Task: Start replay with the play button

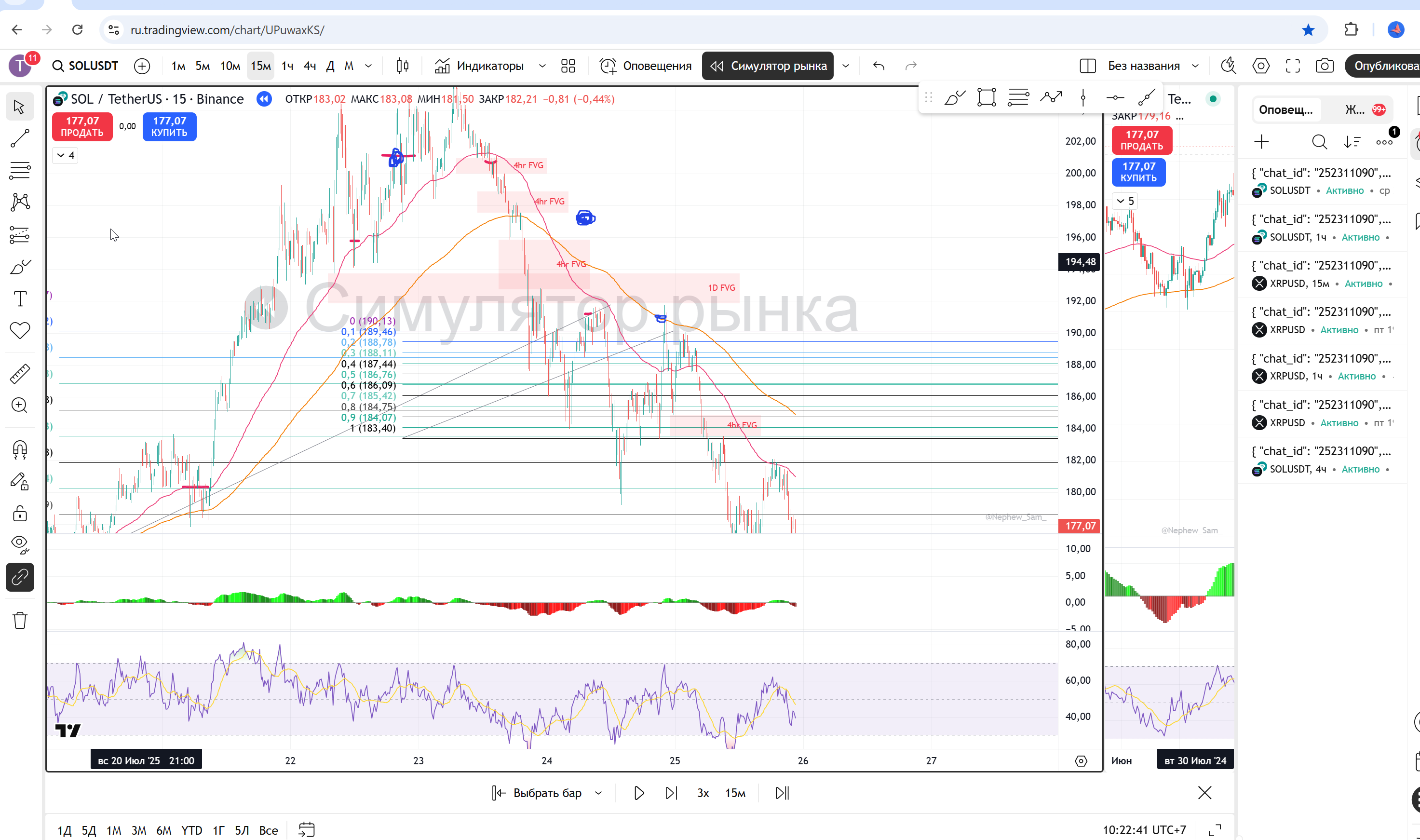Action: (639, 793)
